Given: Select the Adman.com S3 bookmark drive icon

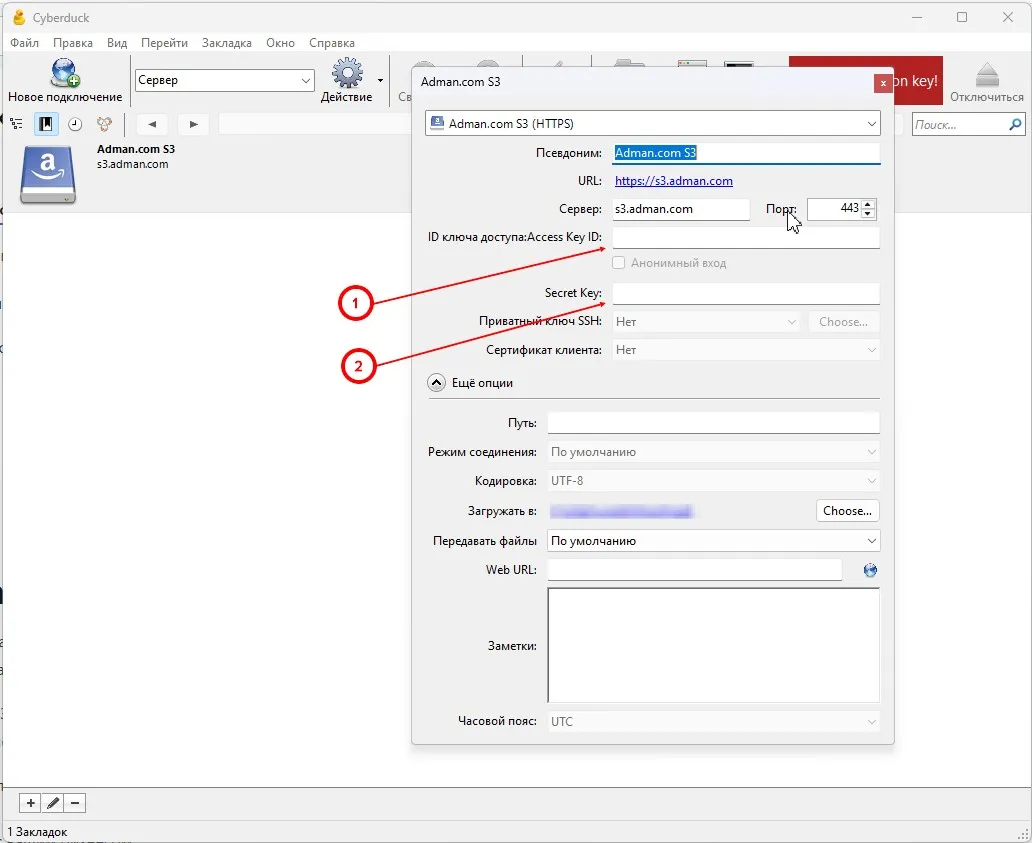Looking at the screenshot, I should (x=48, y=175).
